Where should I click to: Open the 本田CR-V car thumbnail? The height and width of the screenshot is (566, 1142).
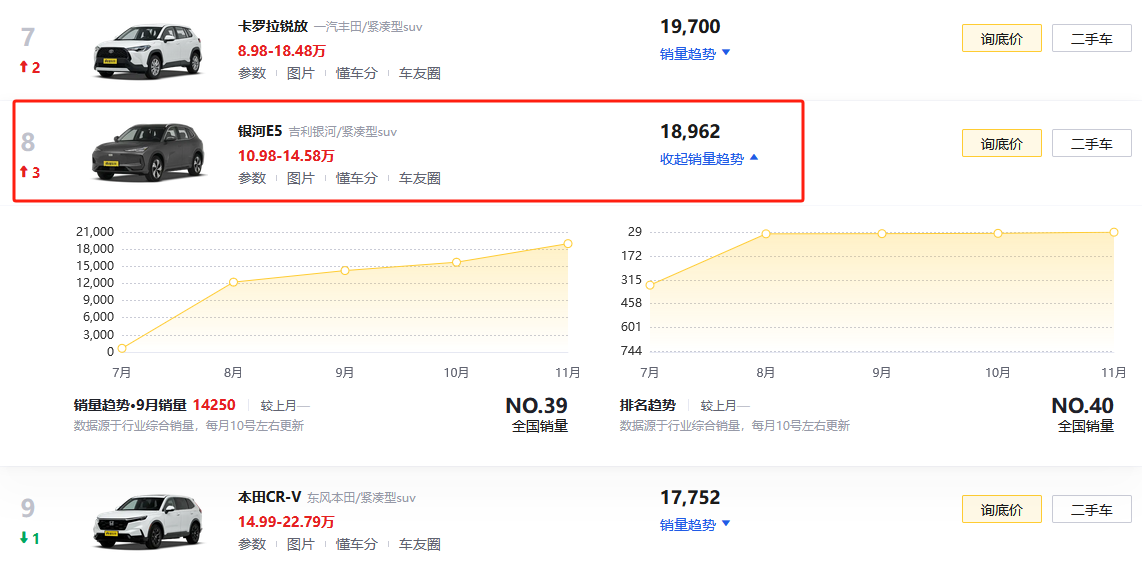pos(149,522)
